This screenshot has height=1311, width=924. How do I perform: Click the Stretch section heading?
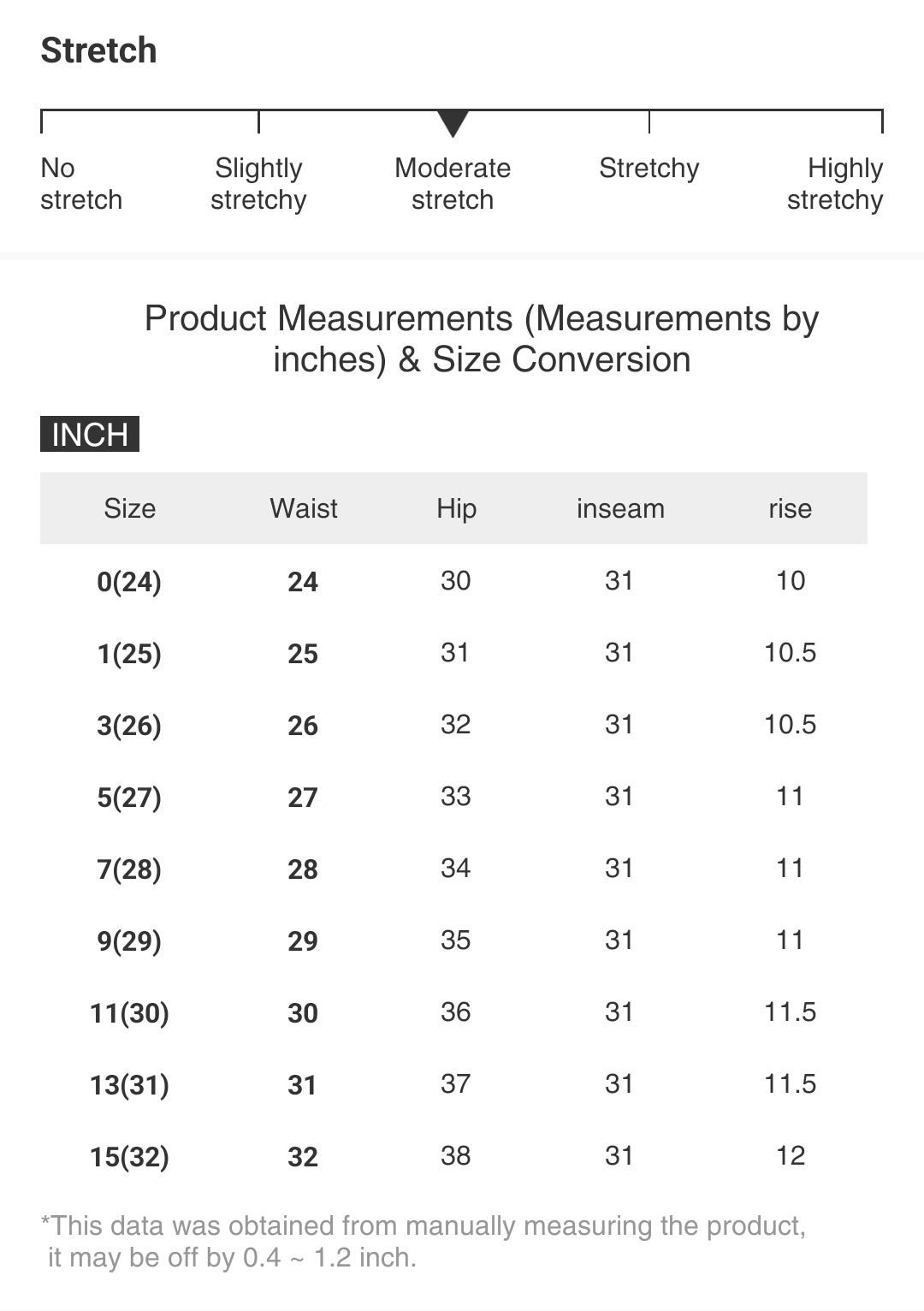click(x=99, y=50)
